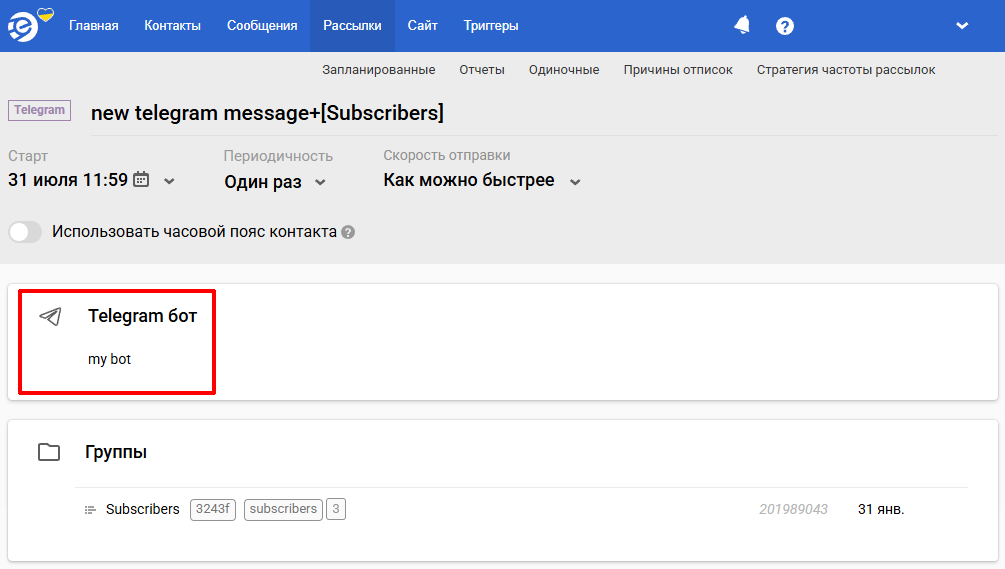Open the Subscribers group name
Viewport: 1005px width, 569px height.
coord(142,509)
